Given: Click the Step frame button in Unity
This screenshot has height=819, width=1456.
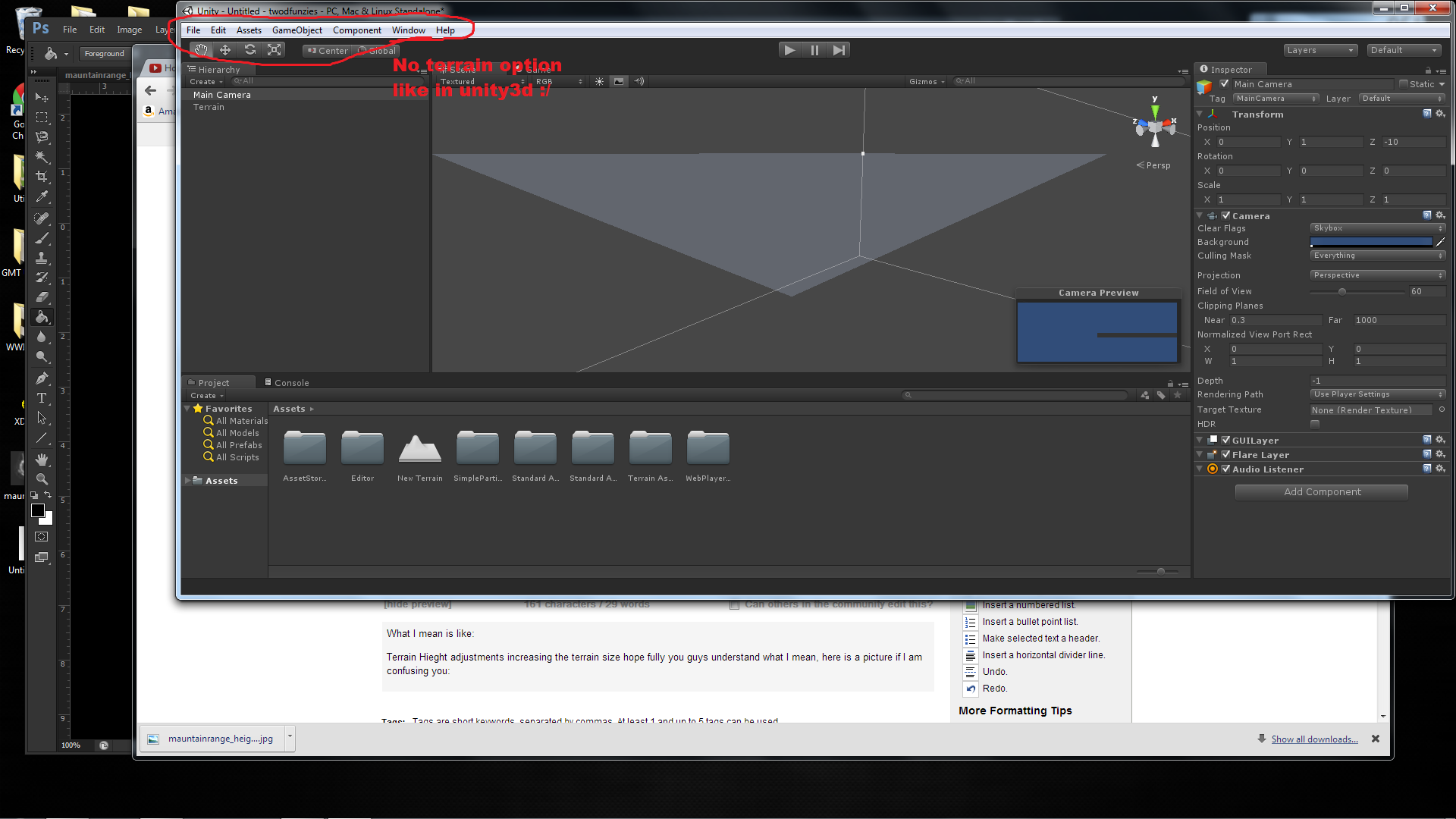Looking at the screenshot, I should pos(839,50).
